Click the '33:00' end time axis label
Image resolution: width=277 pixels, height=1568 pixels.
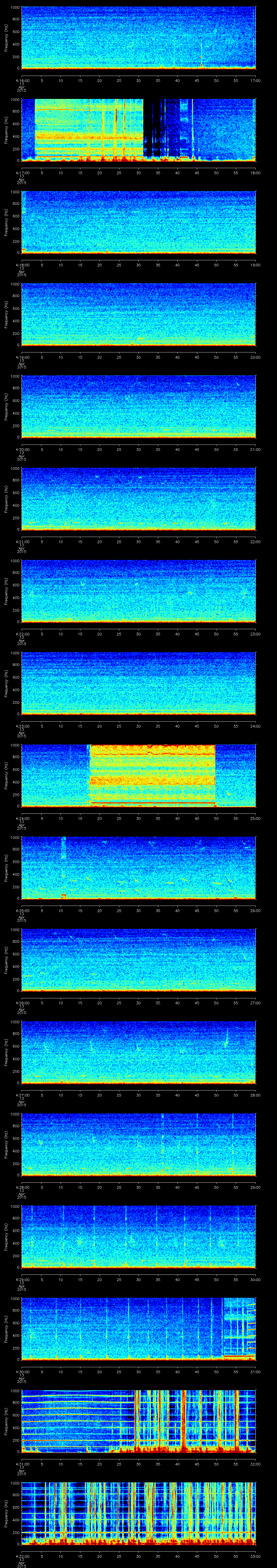click(x=255, y=1556)
